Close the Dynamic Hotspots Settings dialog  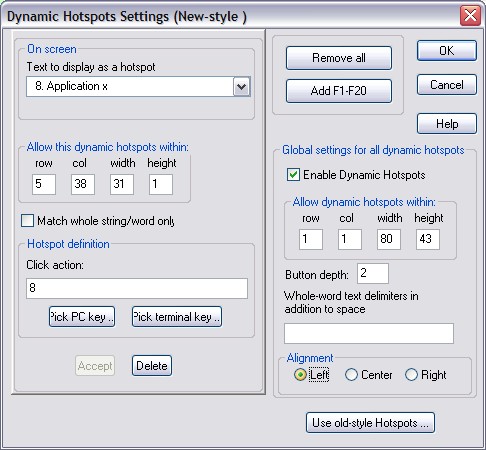[x=470, y=15]
